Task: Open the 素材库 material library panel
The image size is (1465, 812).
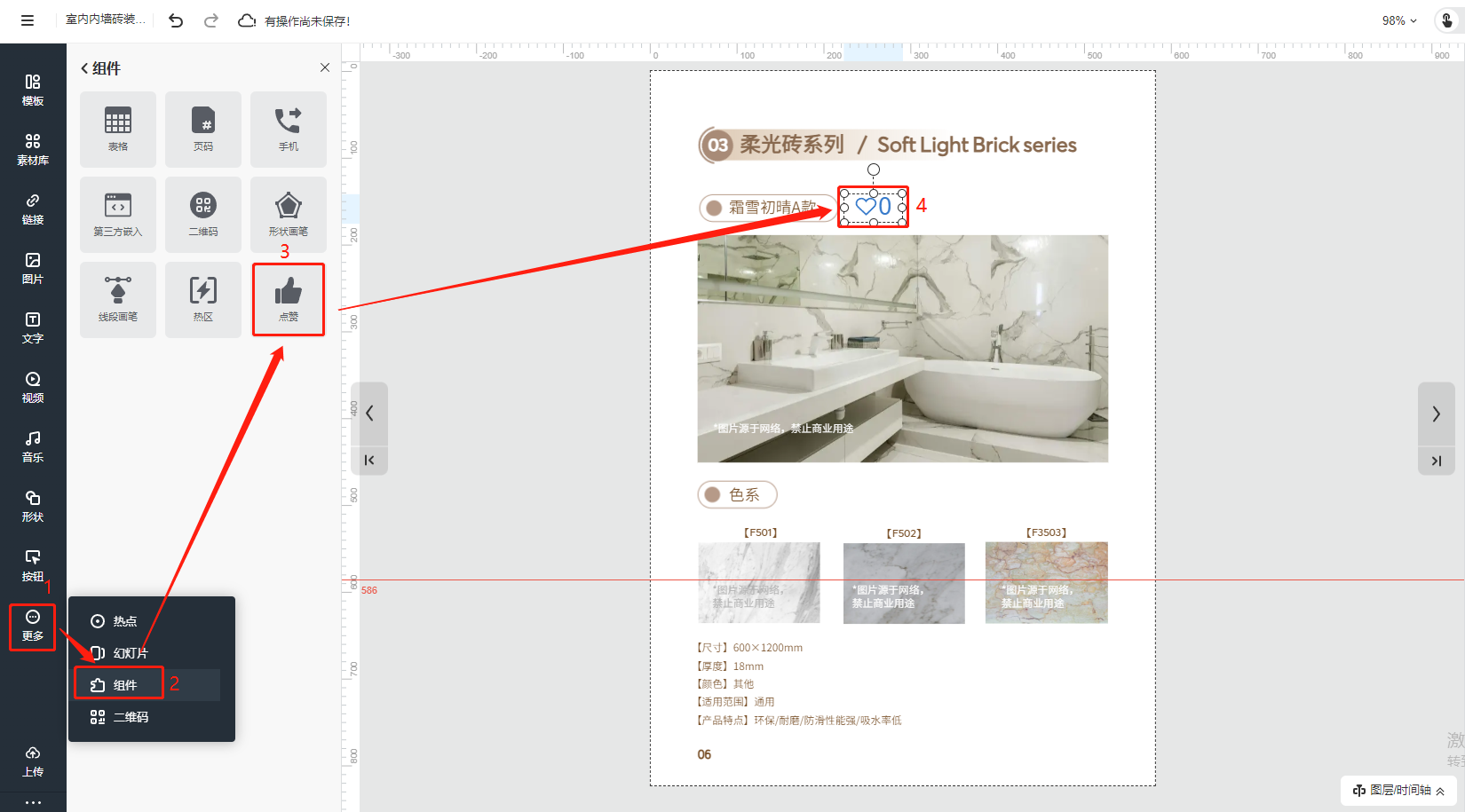Action: click(33, 149)
